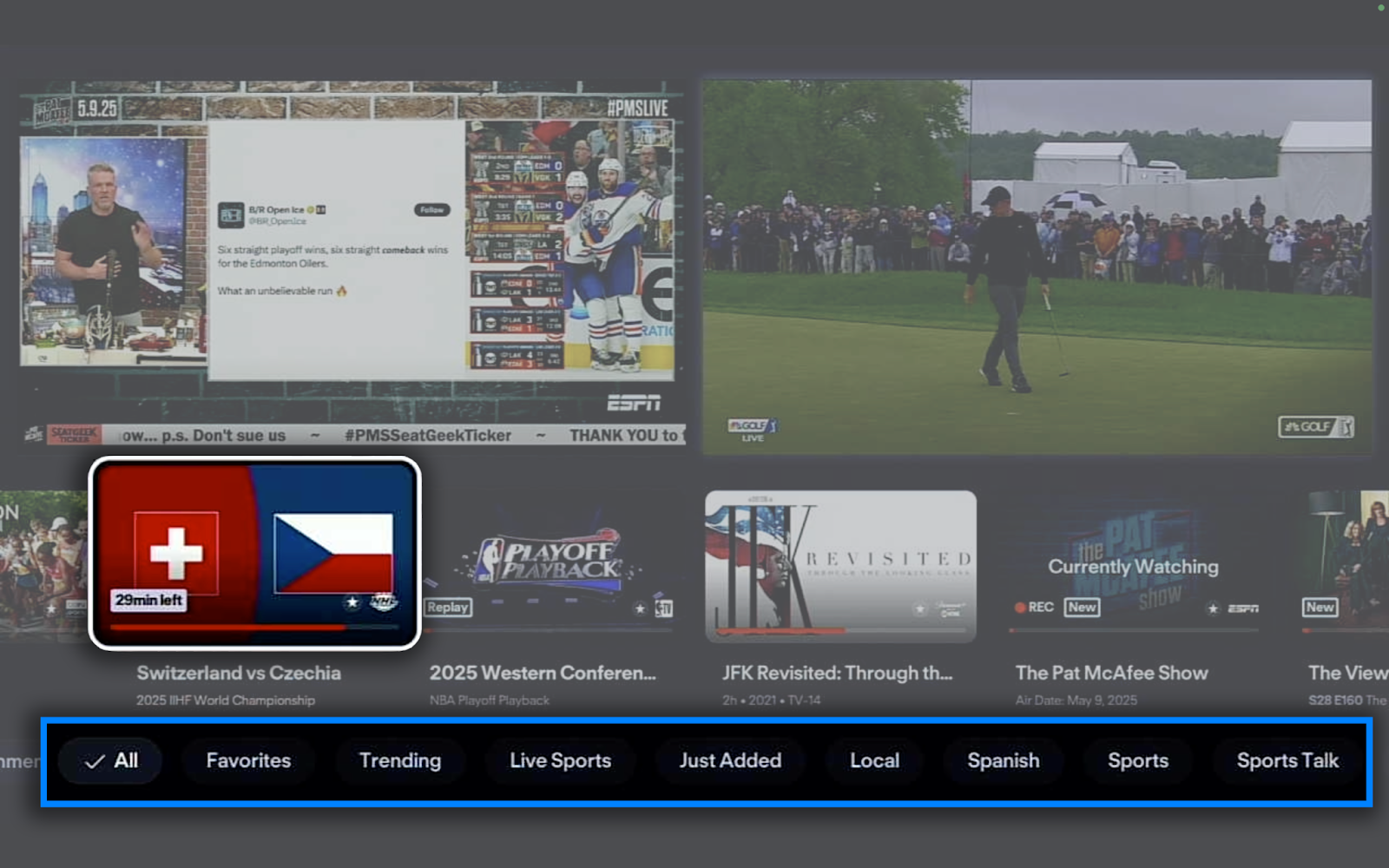Focus the ESPN Pat McAfee multiview stream

coord(351,264)
